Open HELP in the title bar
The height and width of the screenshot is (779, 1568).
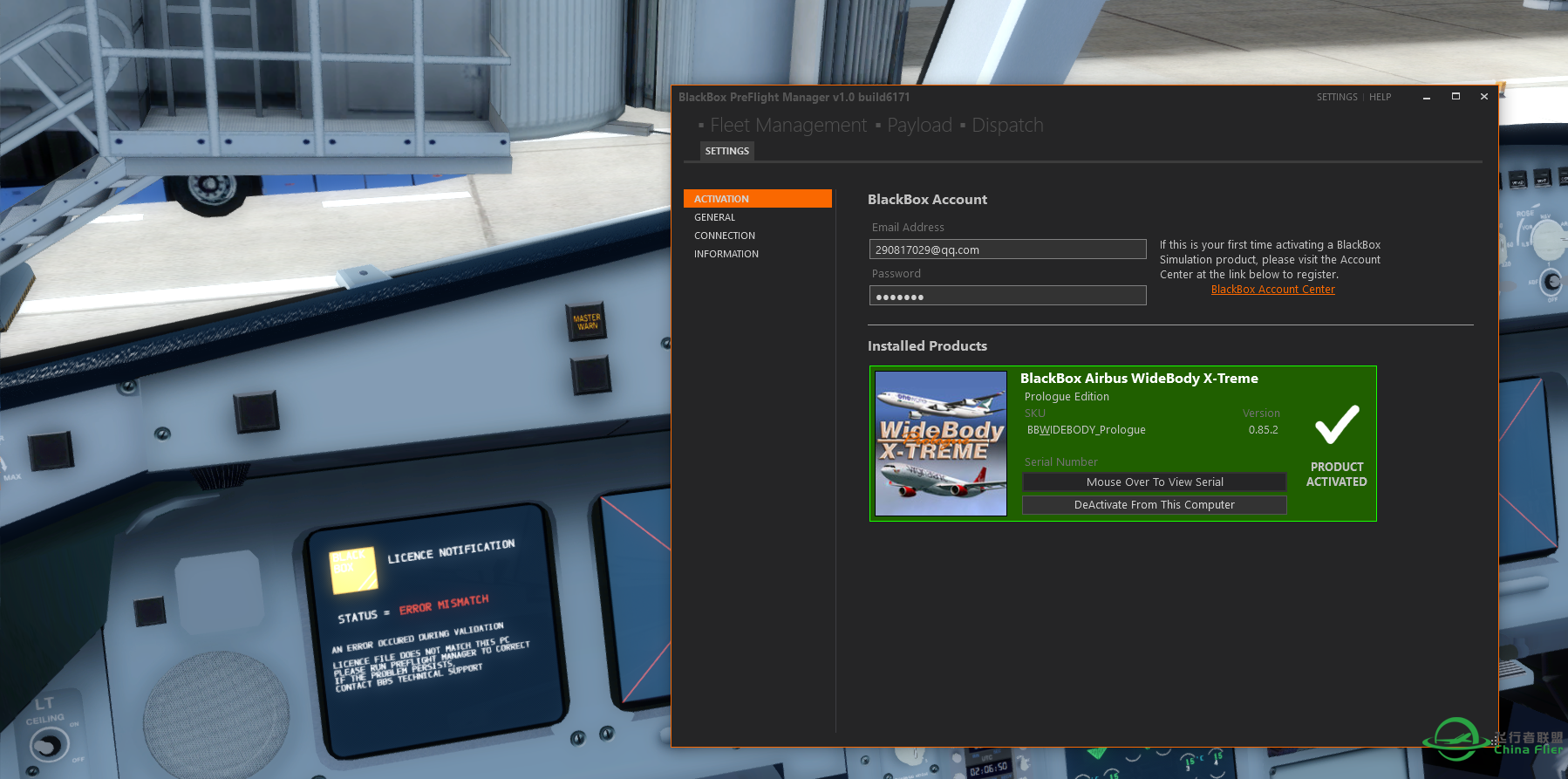(1380, 97)
